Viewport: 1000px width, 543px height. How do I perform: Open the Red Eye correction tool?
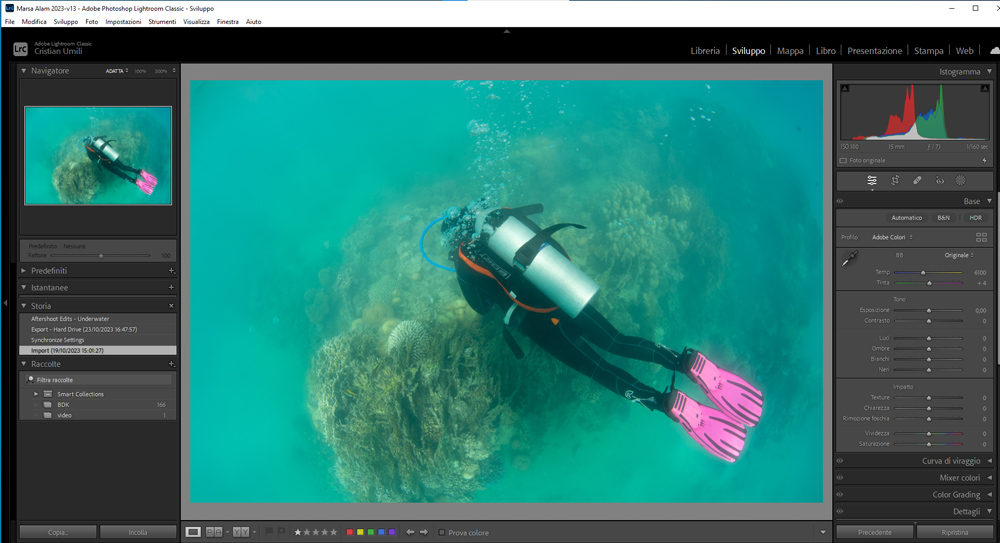[940, 181]
